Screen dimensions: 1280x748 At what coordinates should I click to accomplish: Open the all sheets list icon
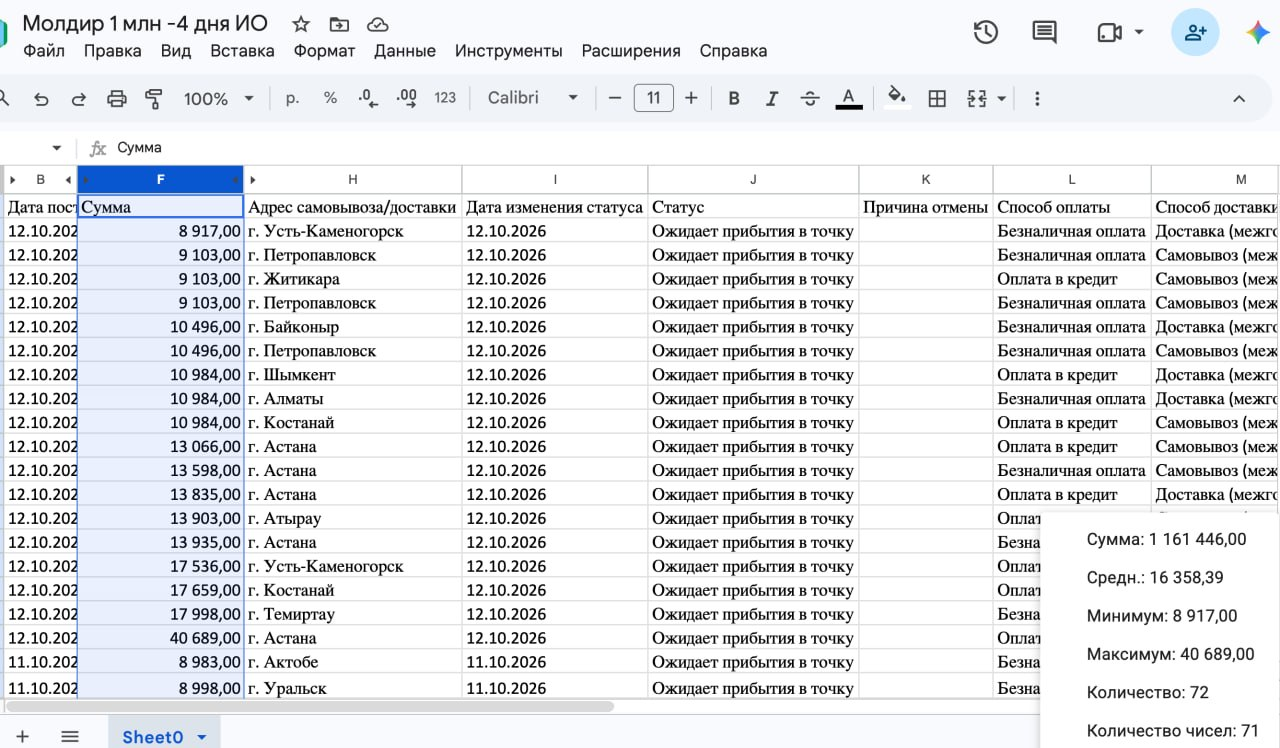tap(70, 736)
